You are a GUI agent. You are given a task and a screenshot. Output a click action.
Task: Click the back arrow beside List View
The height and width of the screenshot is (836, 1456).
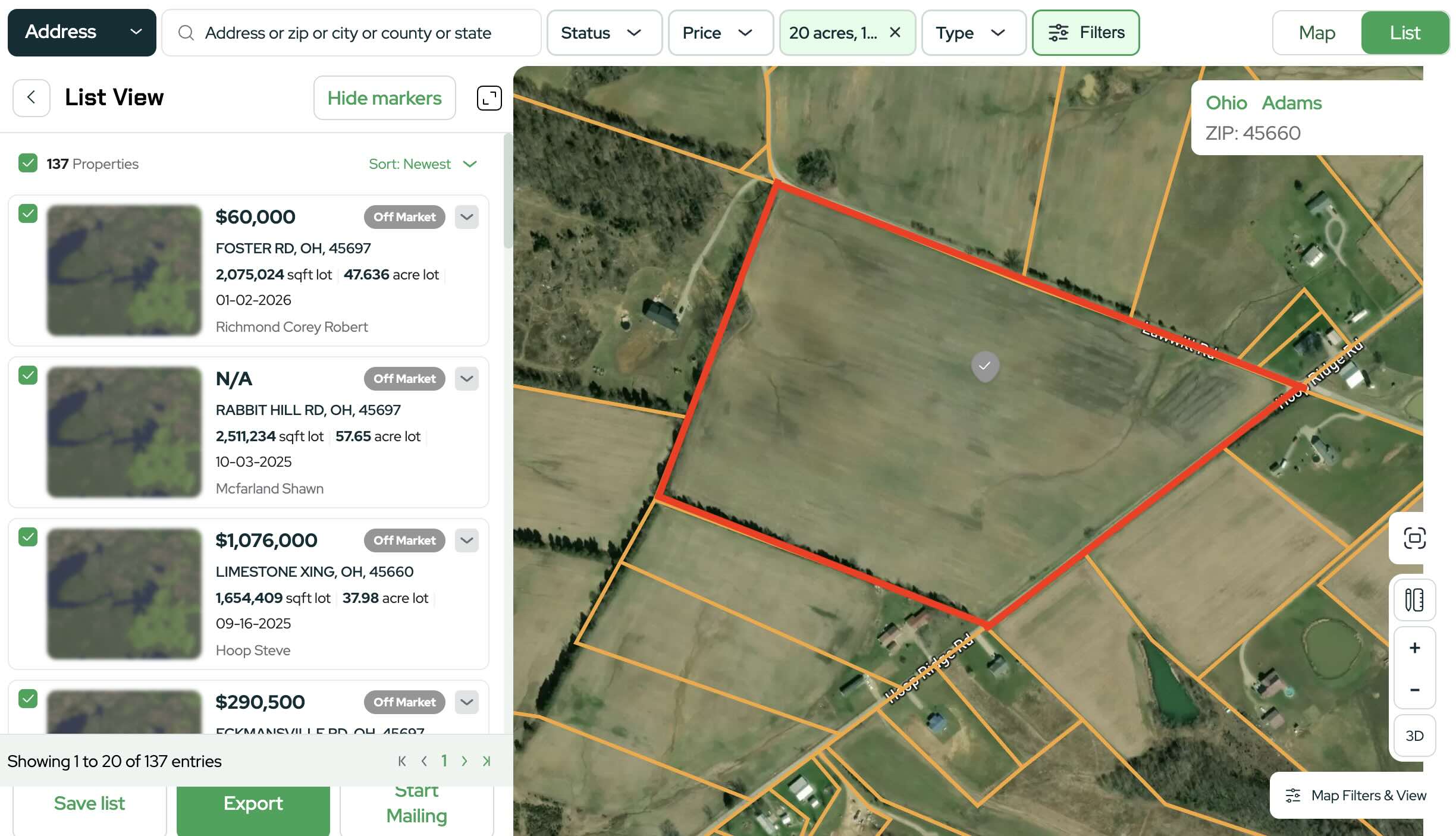click(x=31, y=98)
